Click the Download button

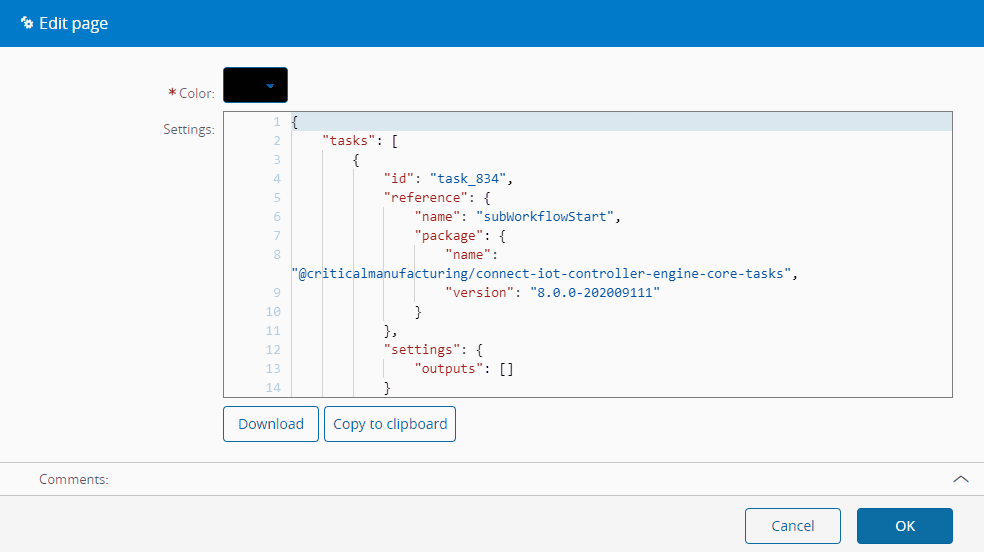(x=271, y=424)
